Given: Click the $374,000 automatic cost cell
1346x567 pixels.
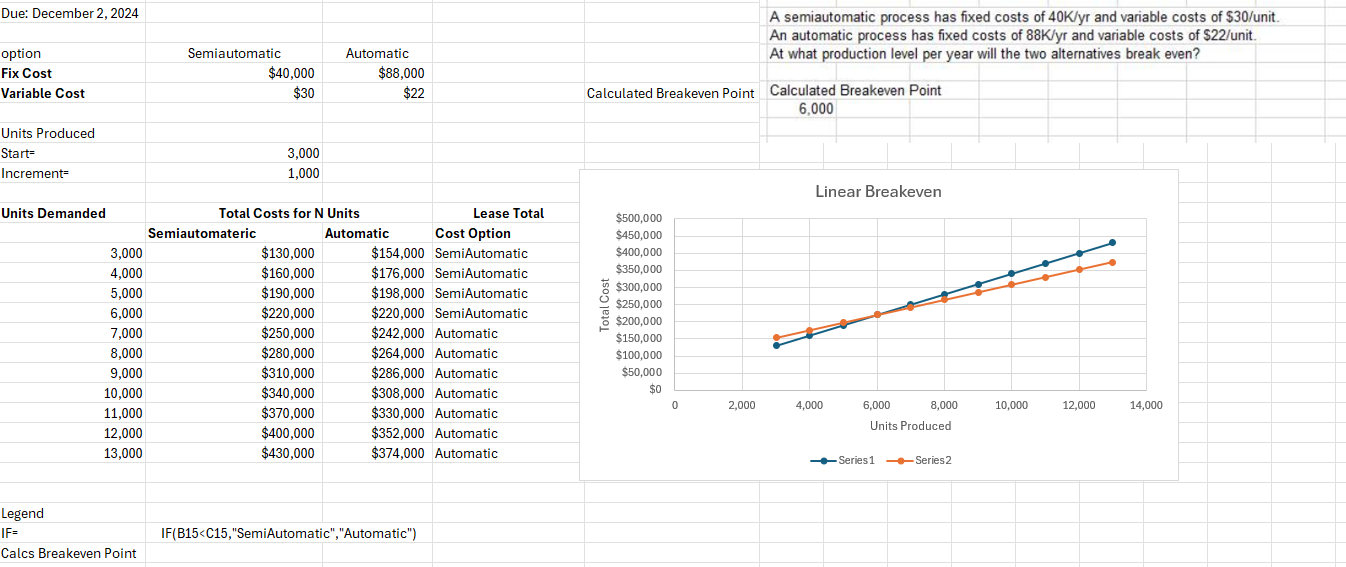Looking at the screenshot, I should tap(397, 453).
